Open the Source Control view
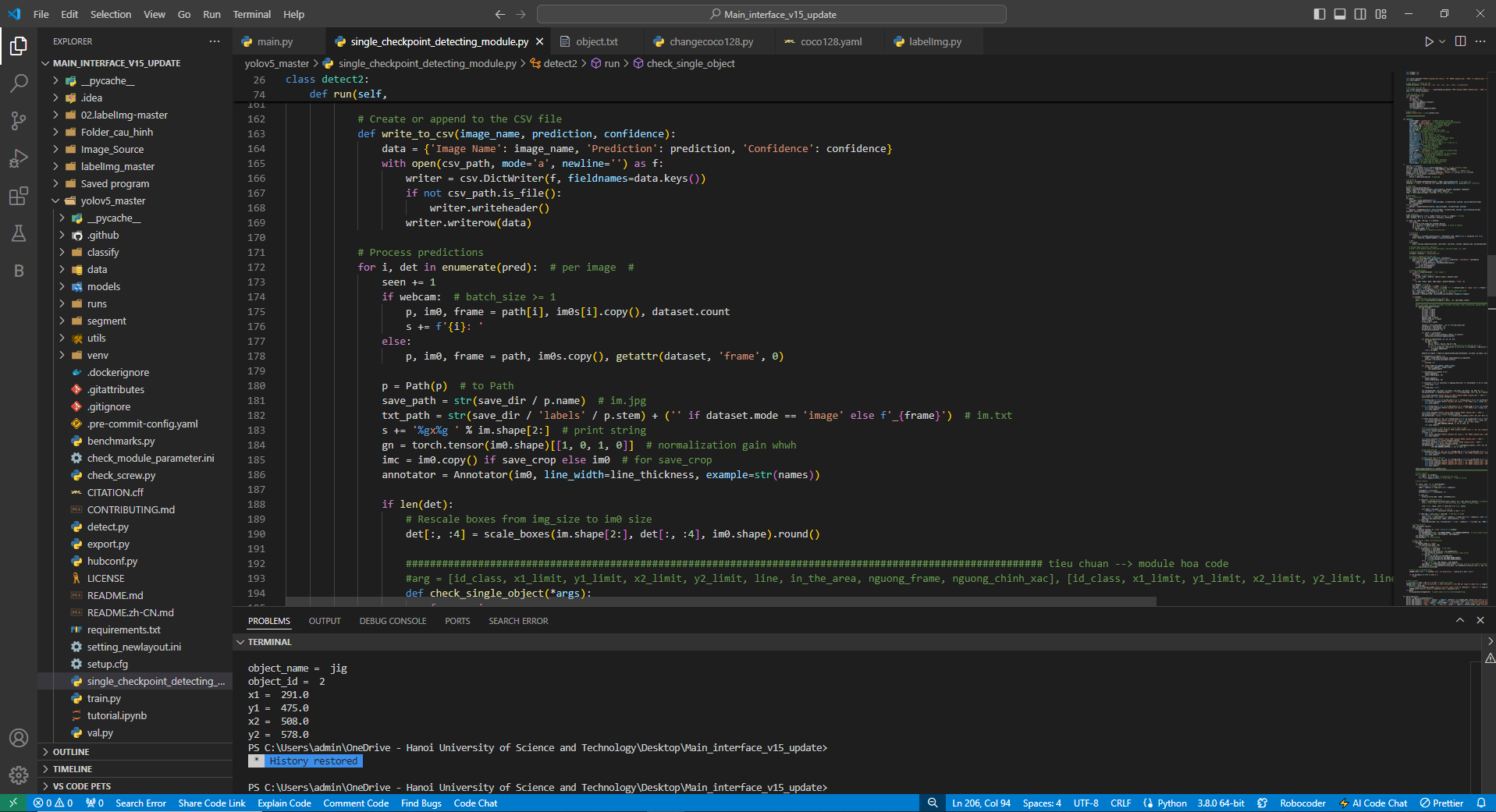Image resolution: width=1496 pixels, height=812 pixels. 19,121
